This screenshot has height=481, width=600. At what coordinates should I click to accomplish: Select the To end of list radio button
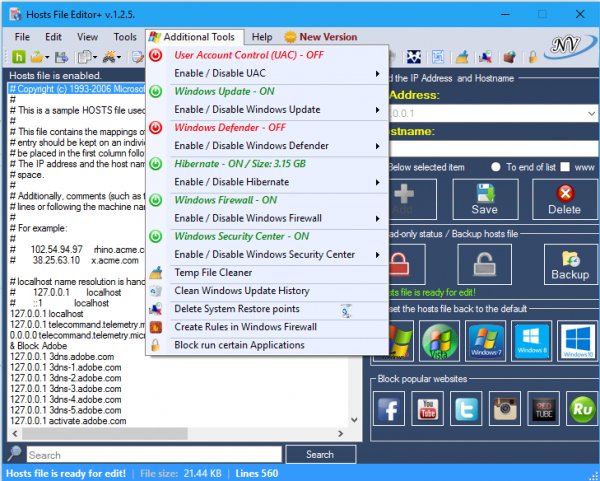496,167
